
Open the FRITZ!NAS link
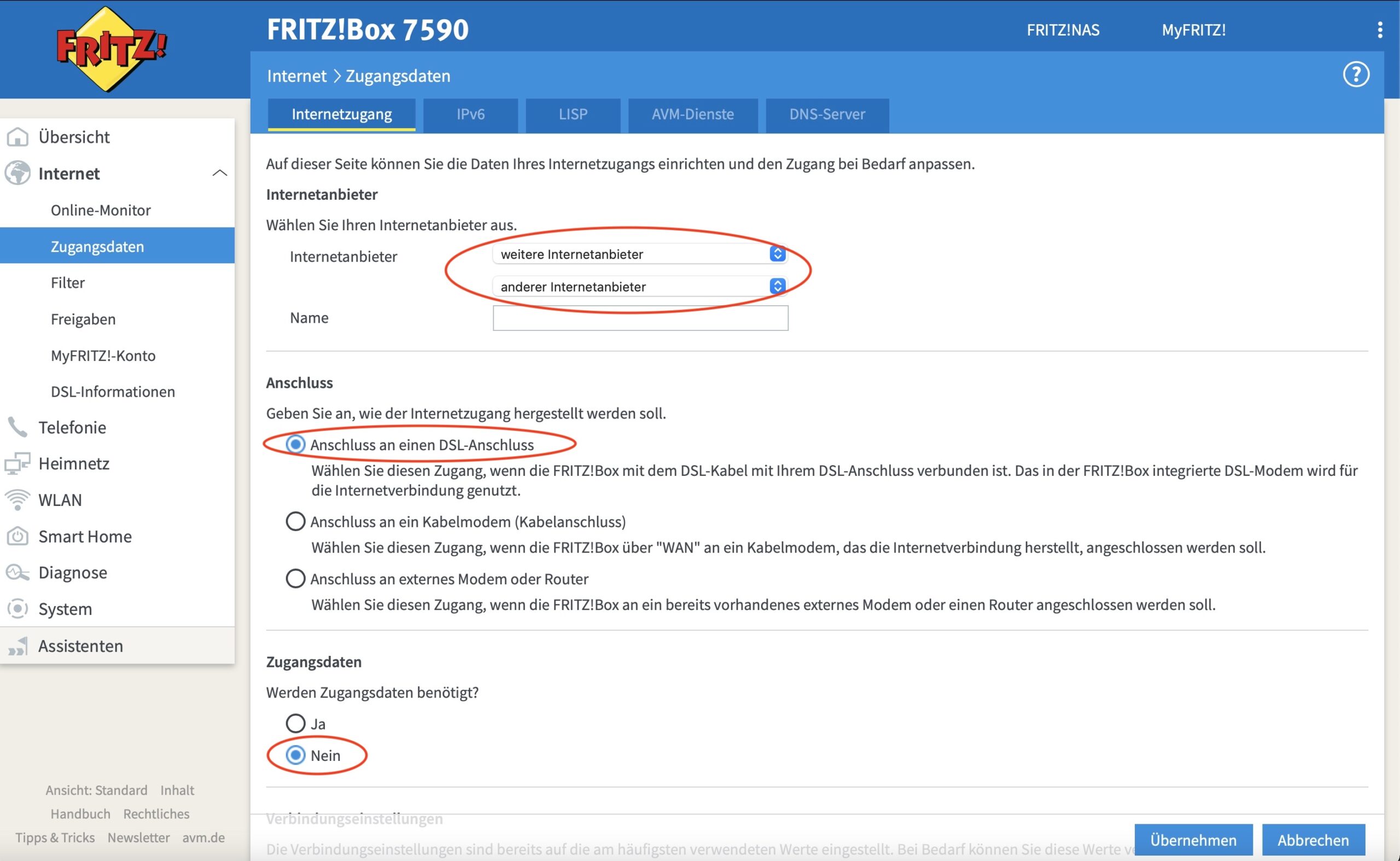tap(1063, 30)
